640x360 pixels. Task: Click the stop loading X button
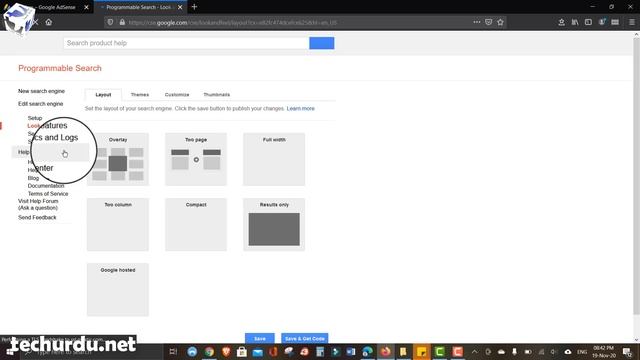coord(36,22)
